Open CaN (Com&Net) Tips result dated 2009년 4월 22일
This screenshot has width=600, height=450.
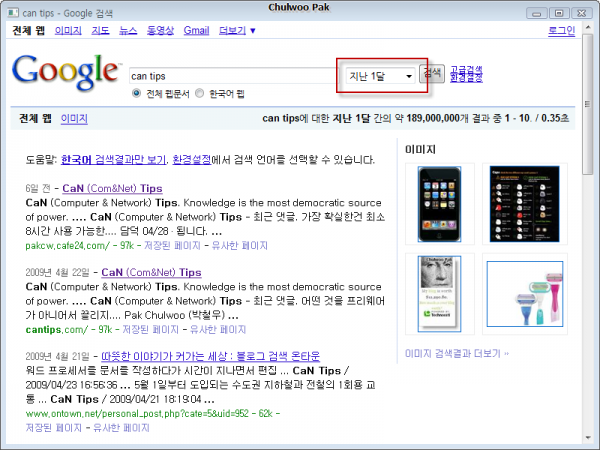point(152,272)
